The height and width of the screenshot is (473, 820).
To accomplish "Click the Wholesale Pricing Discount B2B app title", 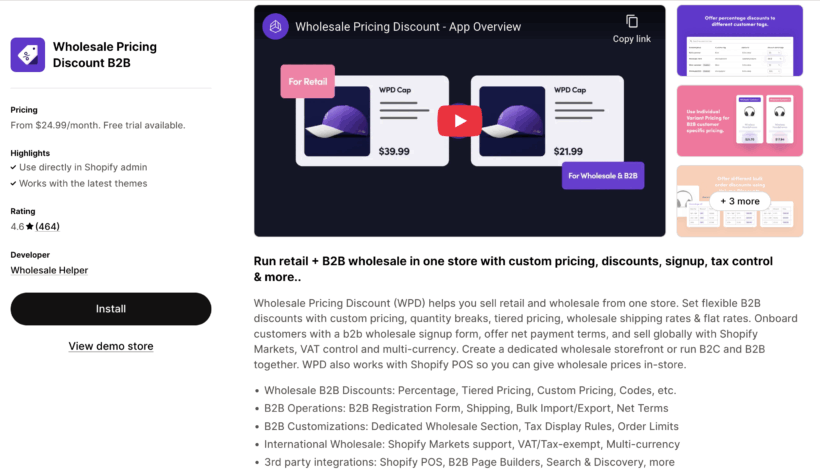I will tap(105, 54).
